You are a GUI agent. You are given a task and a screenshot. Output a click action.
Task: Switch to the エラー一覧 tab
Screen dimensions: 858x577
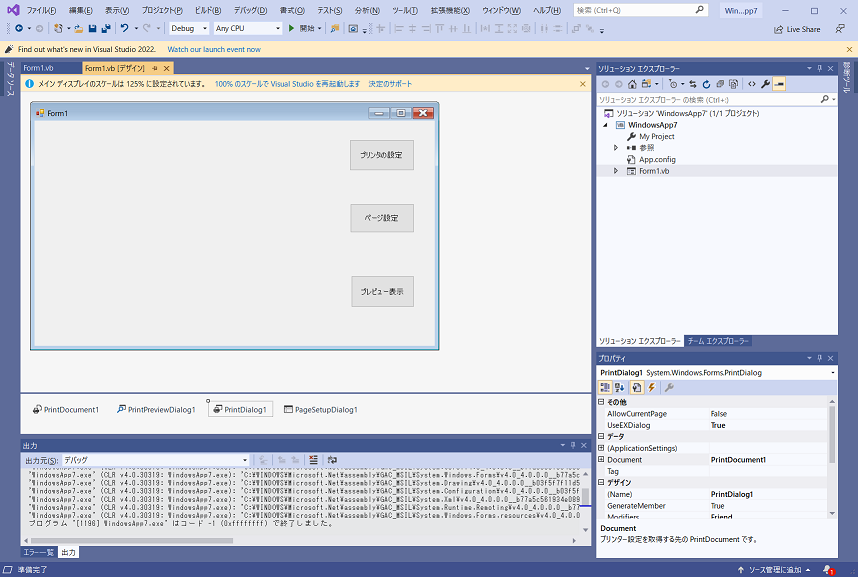point(38,552)
